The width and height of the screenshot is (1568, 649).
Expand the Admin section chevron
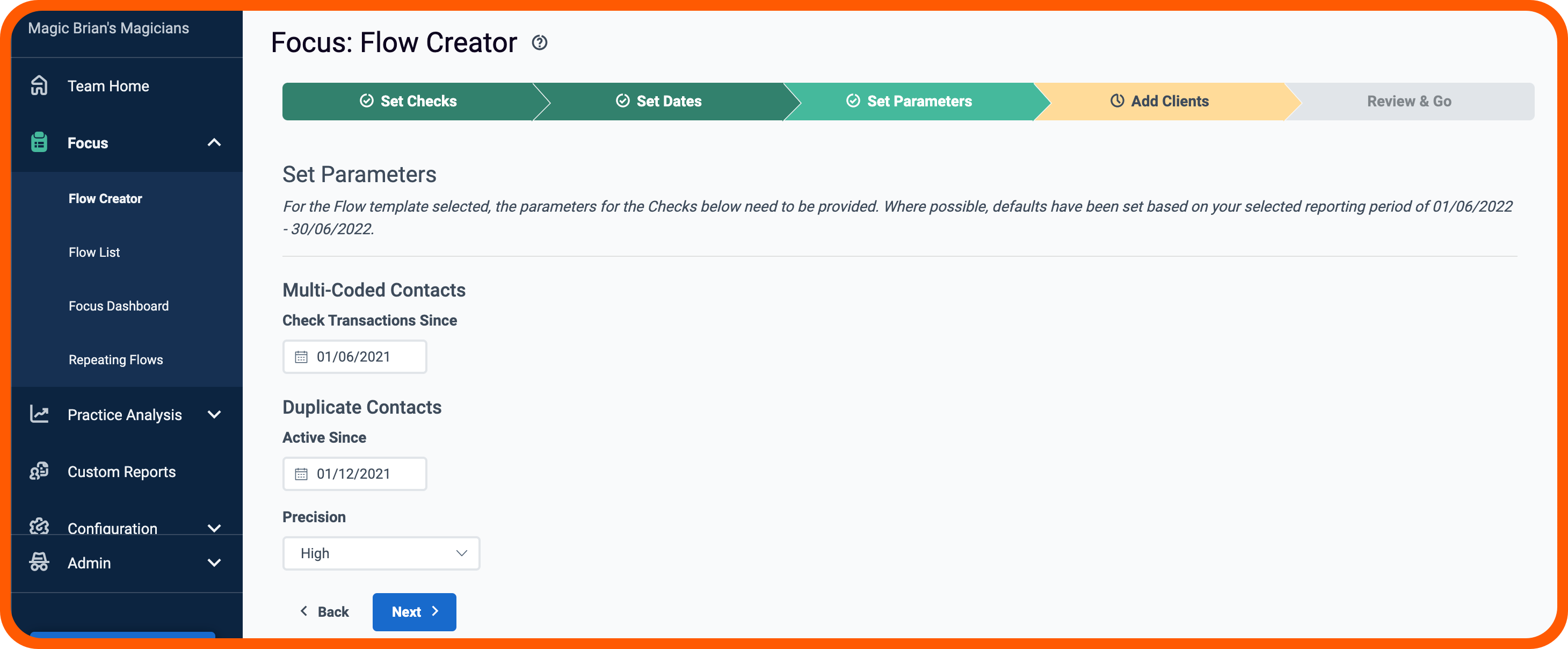[214, 563]
